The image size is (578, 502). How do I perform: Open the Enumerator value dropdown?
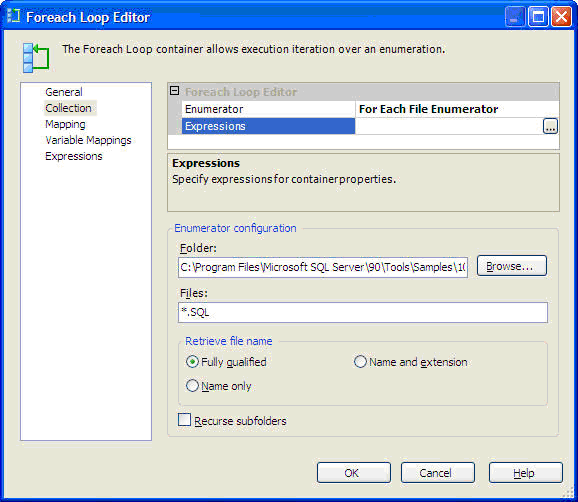pos(457,109)
